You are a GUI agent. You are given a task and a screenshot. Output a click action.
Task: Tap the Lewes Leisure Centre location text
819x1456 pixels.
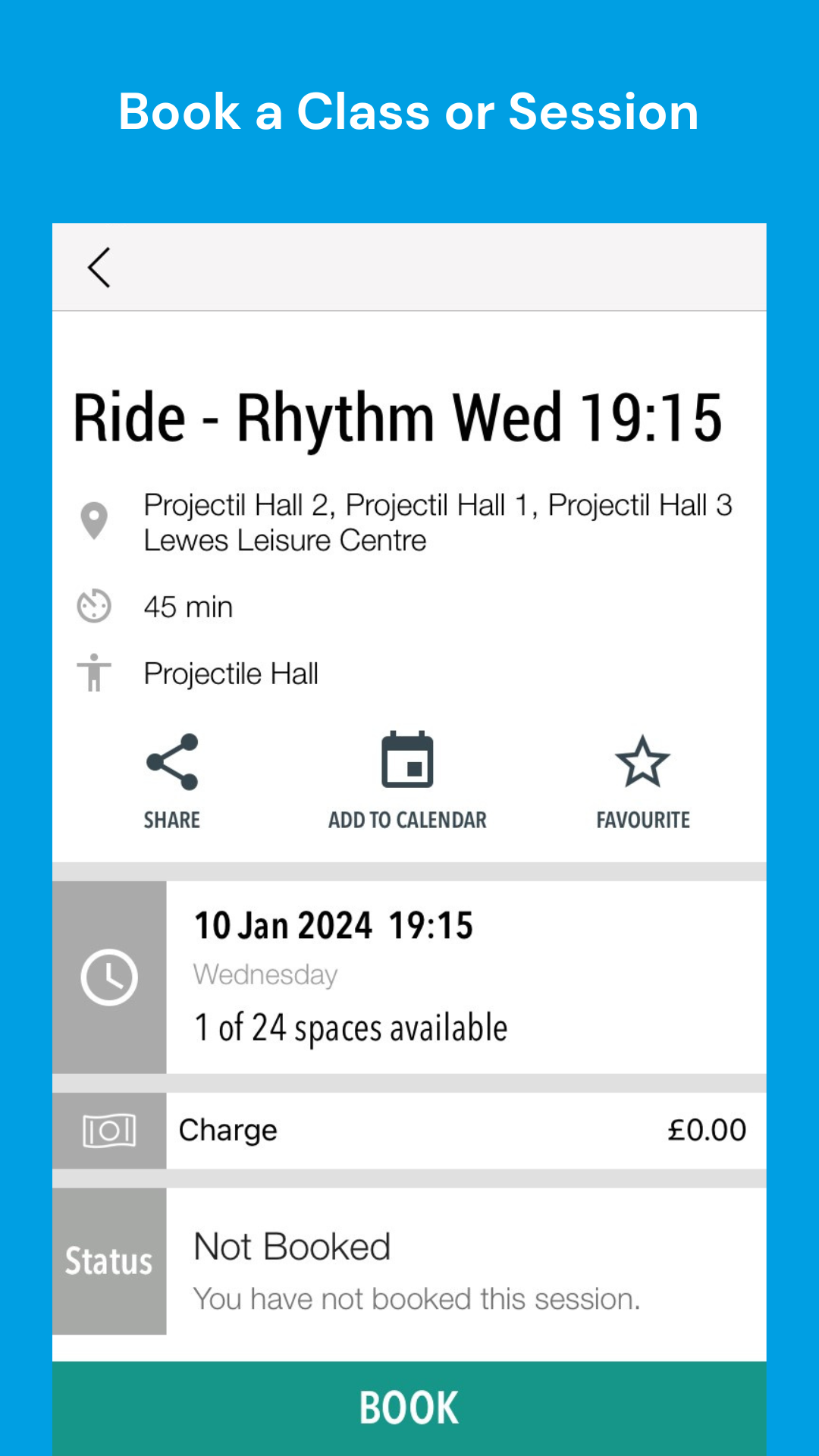[285, 541]
